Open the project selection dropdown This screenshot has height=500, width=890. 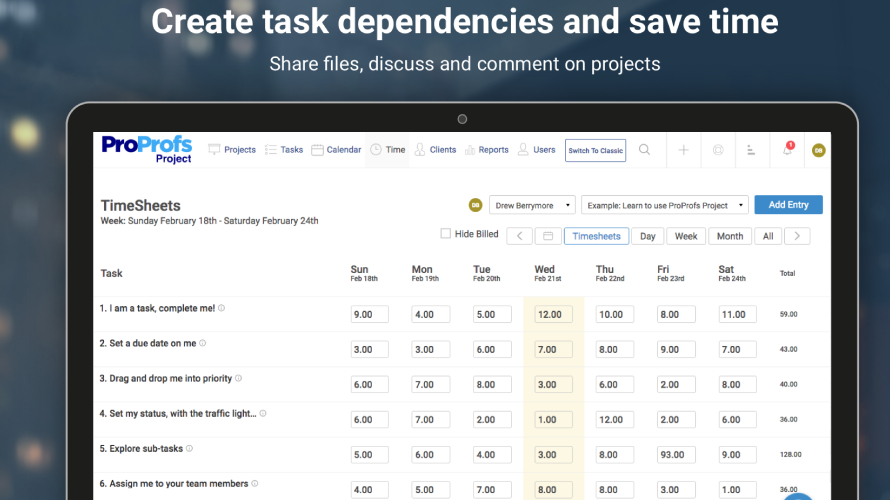pyautogui.click(x=664, y=205)
